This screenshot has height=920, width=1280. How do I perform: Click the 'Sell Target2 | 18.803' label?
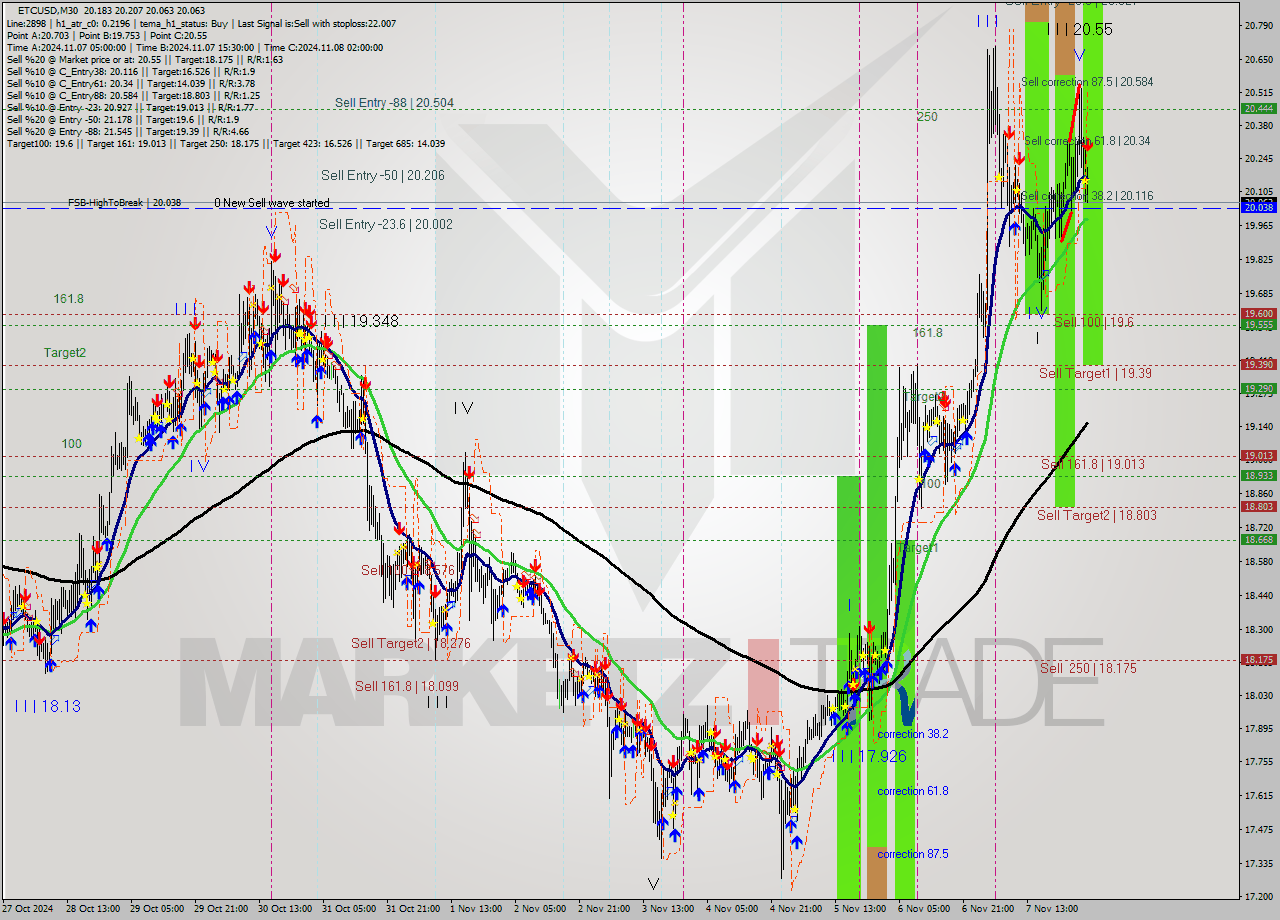(x=1097, y=515)
